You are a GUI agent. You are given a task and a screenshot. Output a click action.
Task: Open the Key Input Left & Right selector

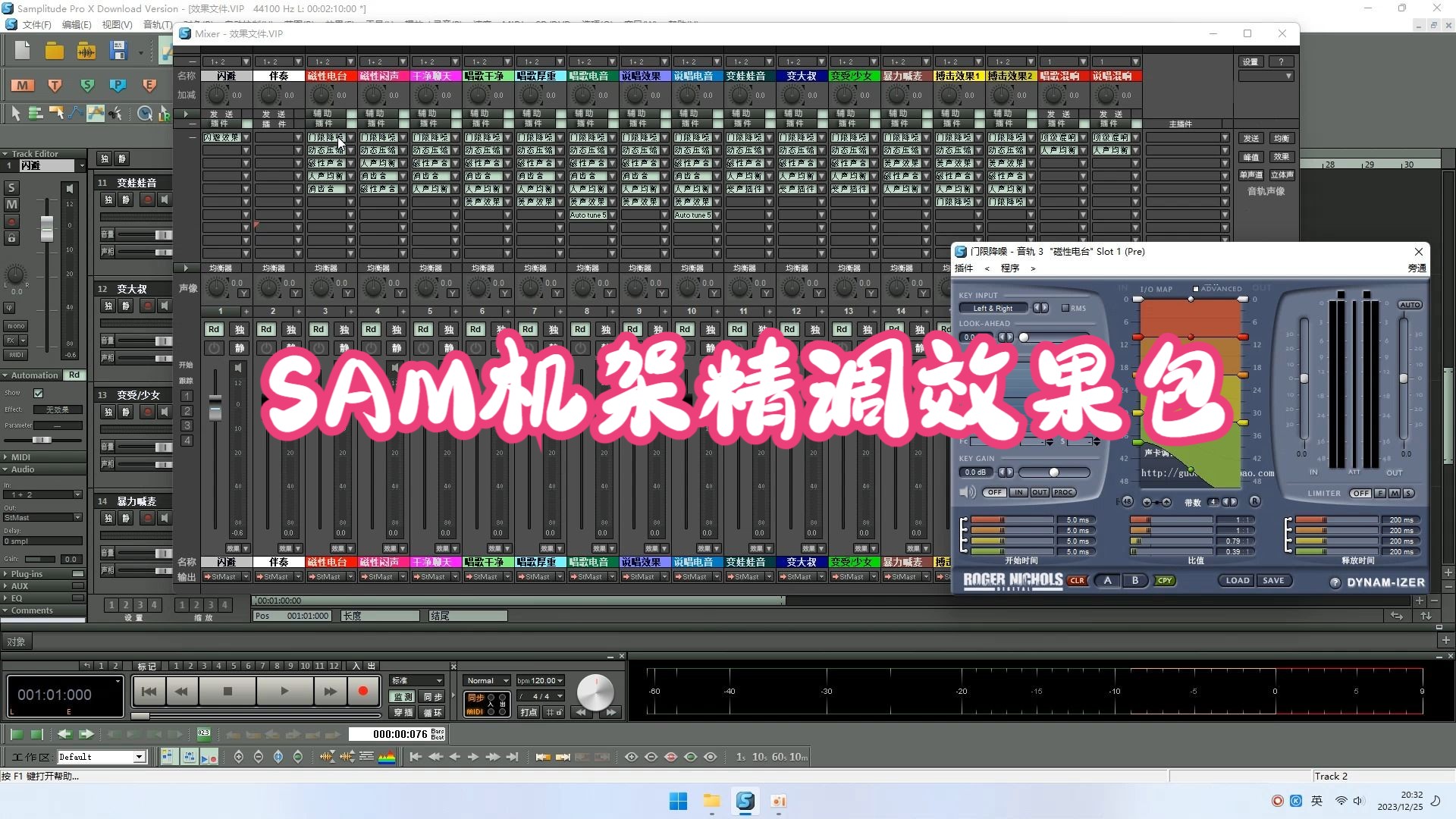point(993,308)
